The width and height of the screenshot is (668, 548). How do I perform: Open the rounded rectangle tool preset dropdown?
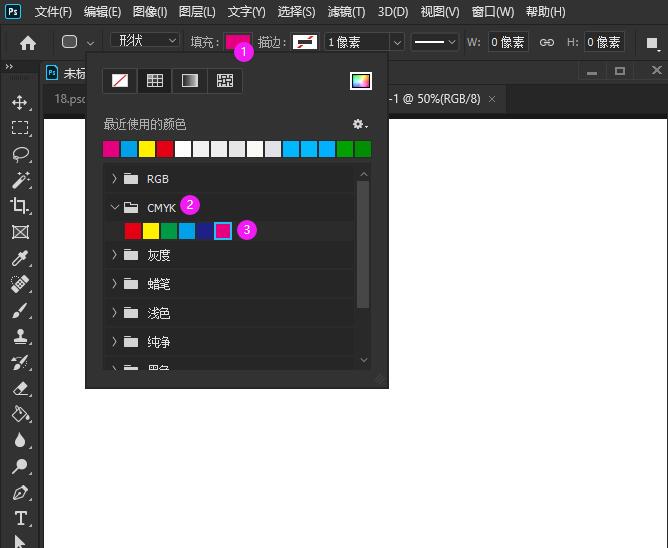(90, 43)
